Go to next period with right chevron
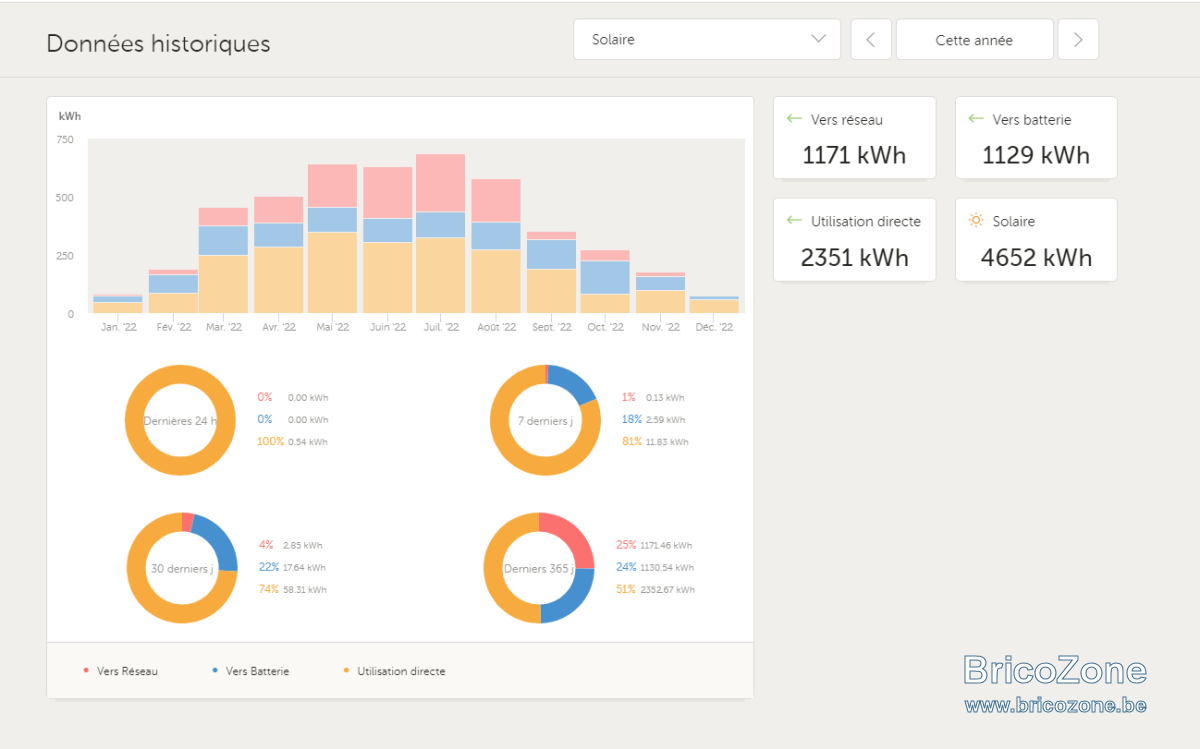Screen dimensions: 1200x749 coord(1078,40)
